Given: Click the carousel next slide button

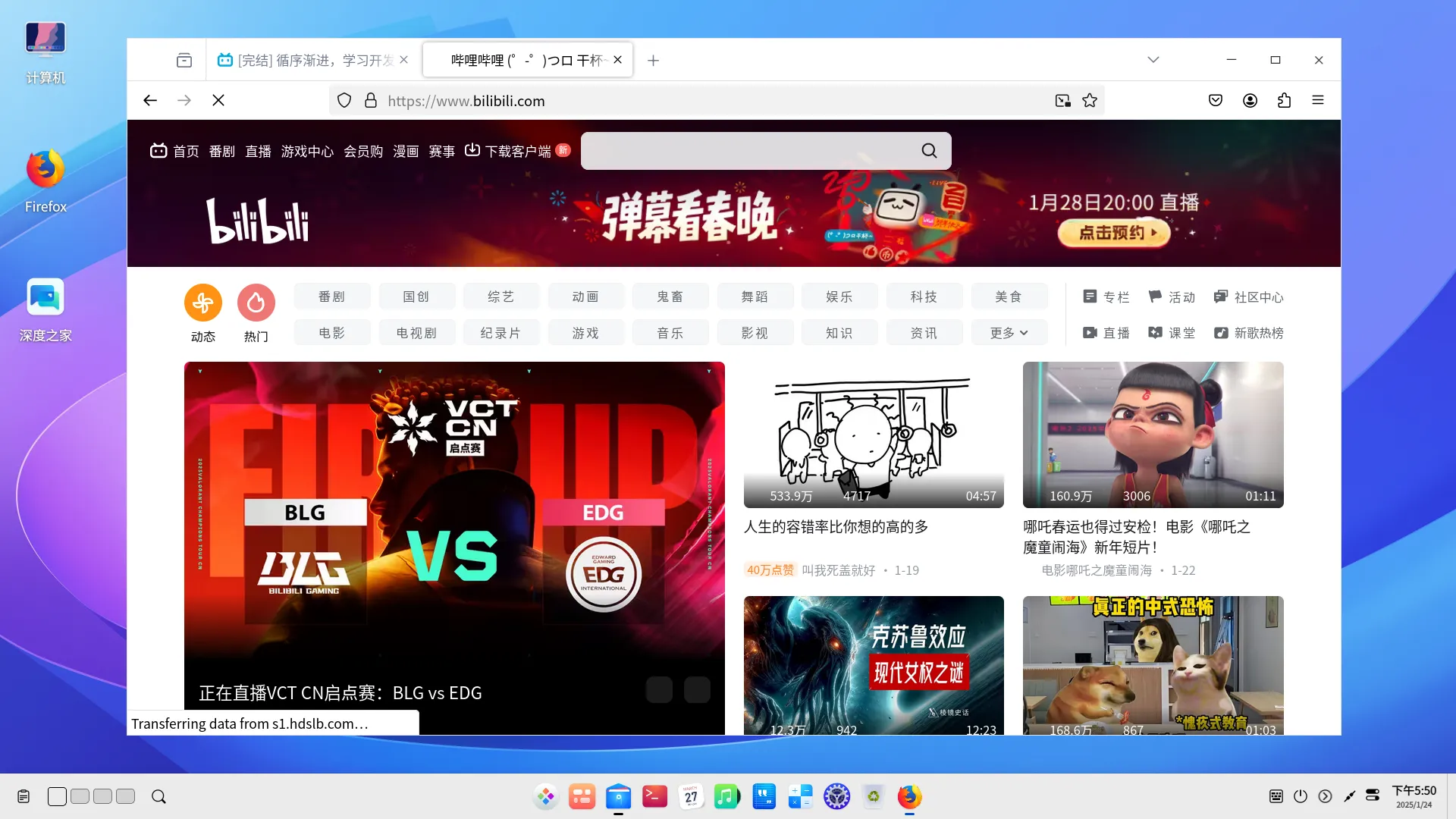Looking at the screenshot, I should [x=697, y=689].
